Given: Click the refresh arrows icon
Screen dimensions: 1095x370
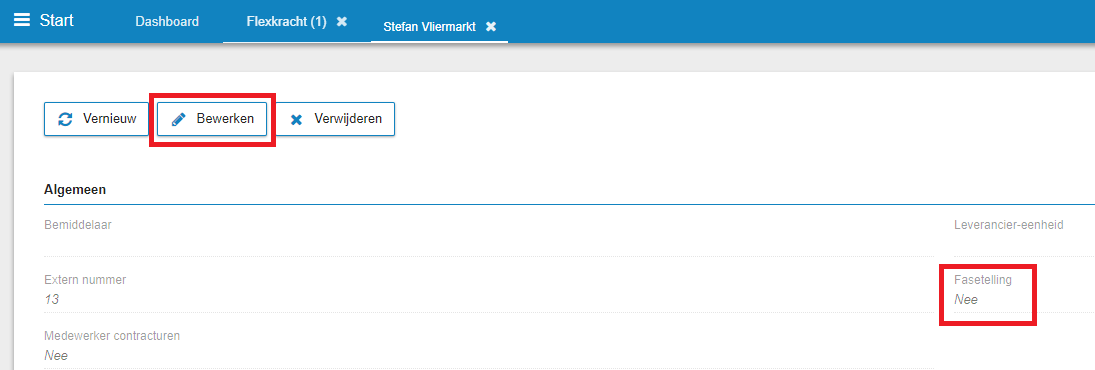Looking at the screenshot, I should [x=65, y=119].
